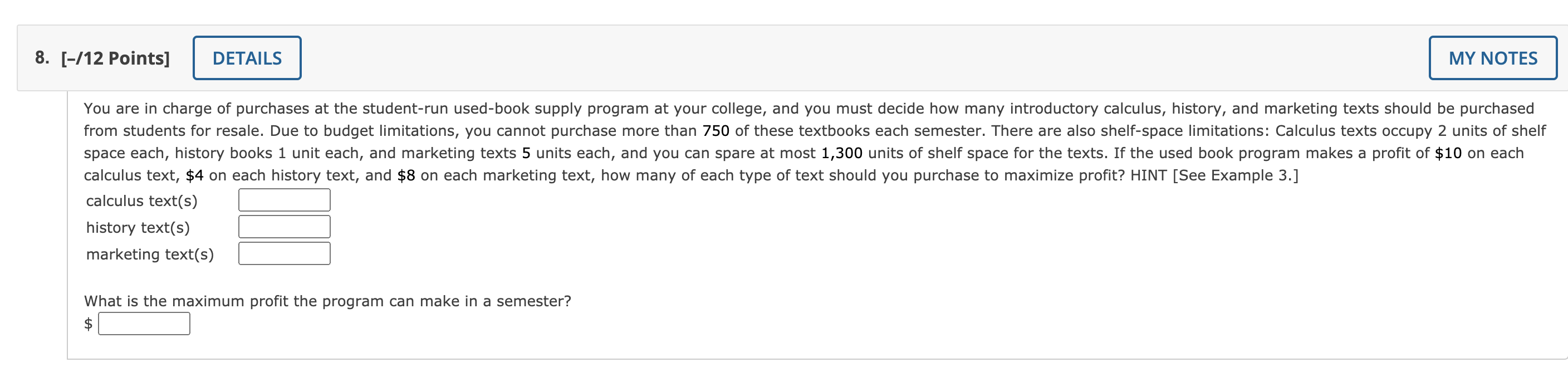Click the dollar sign before the profit field
Viewport: 1568px width, 382px height.
coord(89,324)
